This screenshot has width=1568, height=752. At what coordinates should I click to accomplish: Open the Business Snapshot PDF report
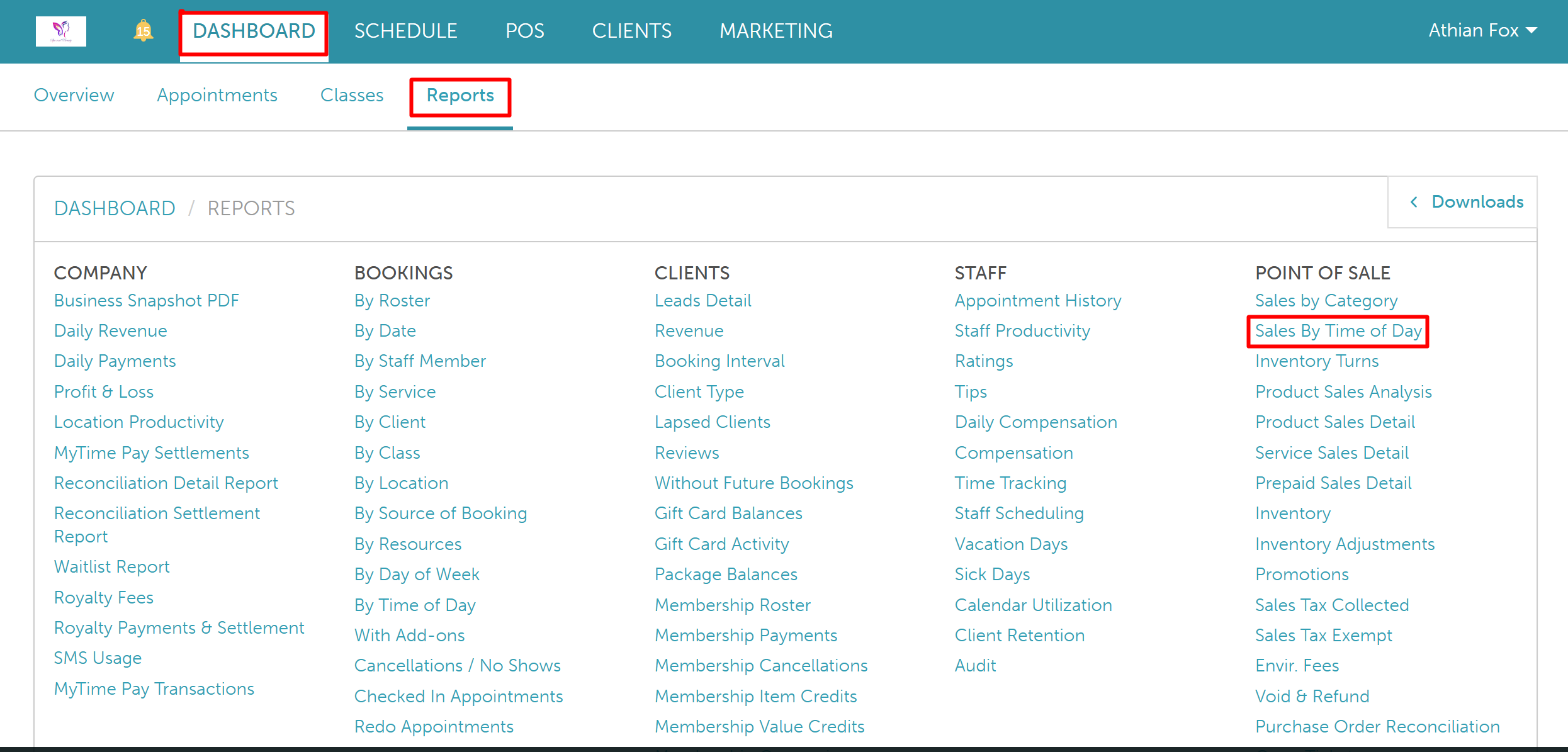(x=146, y=301)
